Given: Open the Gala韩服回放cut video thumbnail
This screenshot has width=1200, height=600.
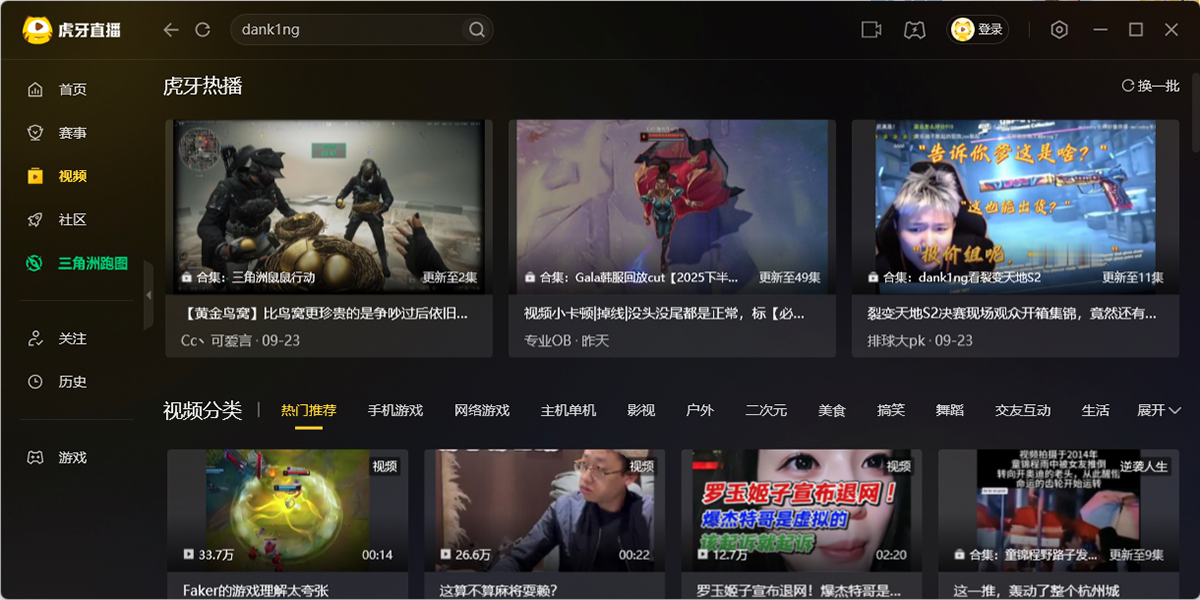Looking at the screenshot, I should coord(672,206).
